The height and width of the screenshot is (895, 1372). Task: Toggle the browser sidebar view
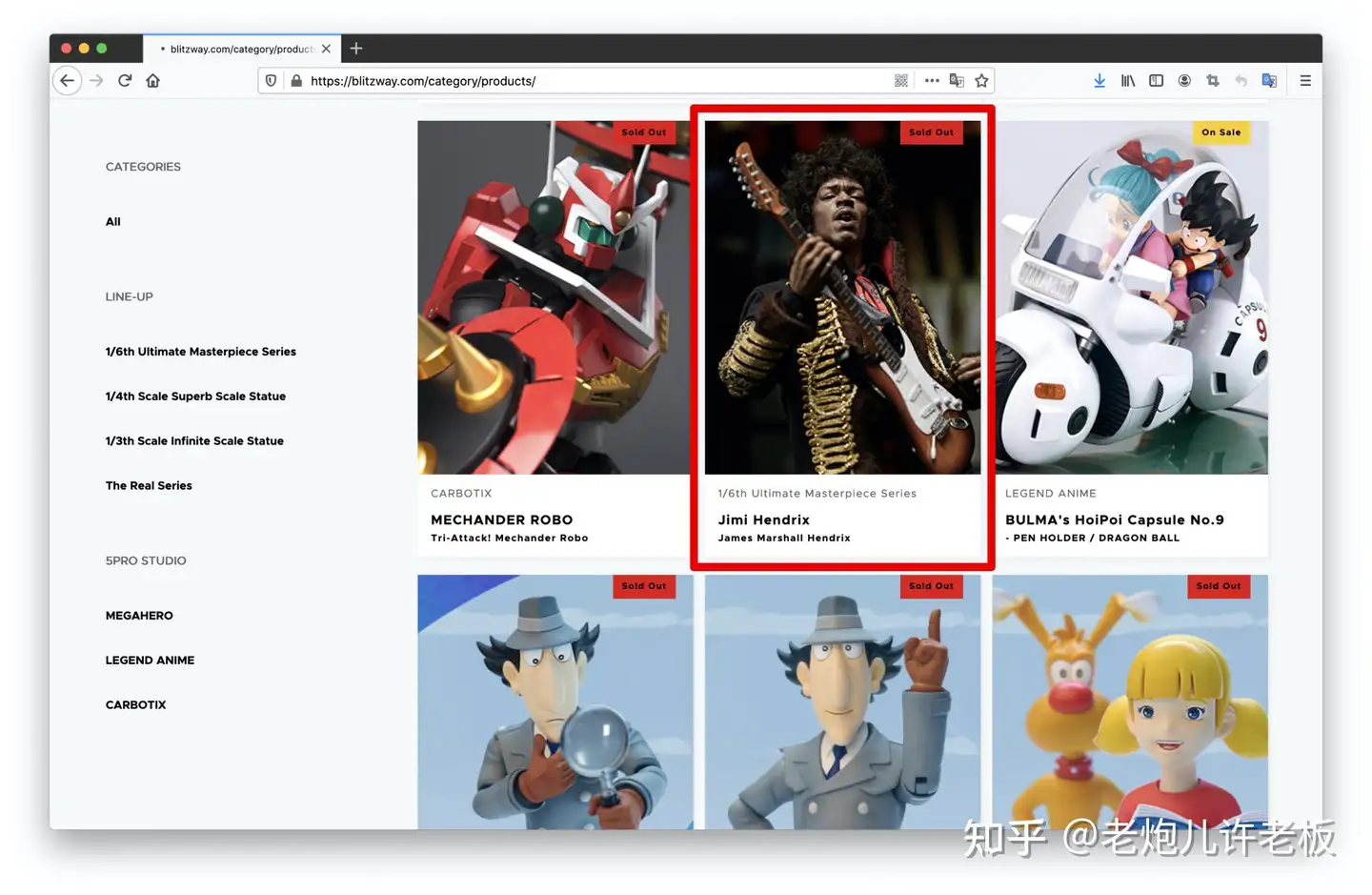pyautogui.click(x=1156, y=81)
